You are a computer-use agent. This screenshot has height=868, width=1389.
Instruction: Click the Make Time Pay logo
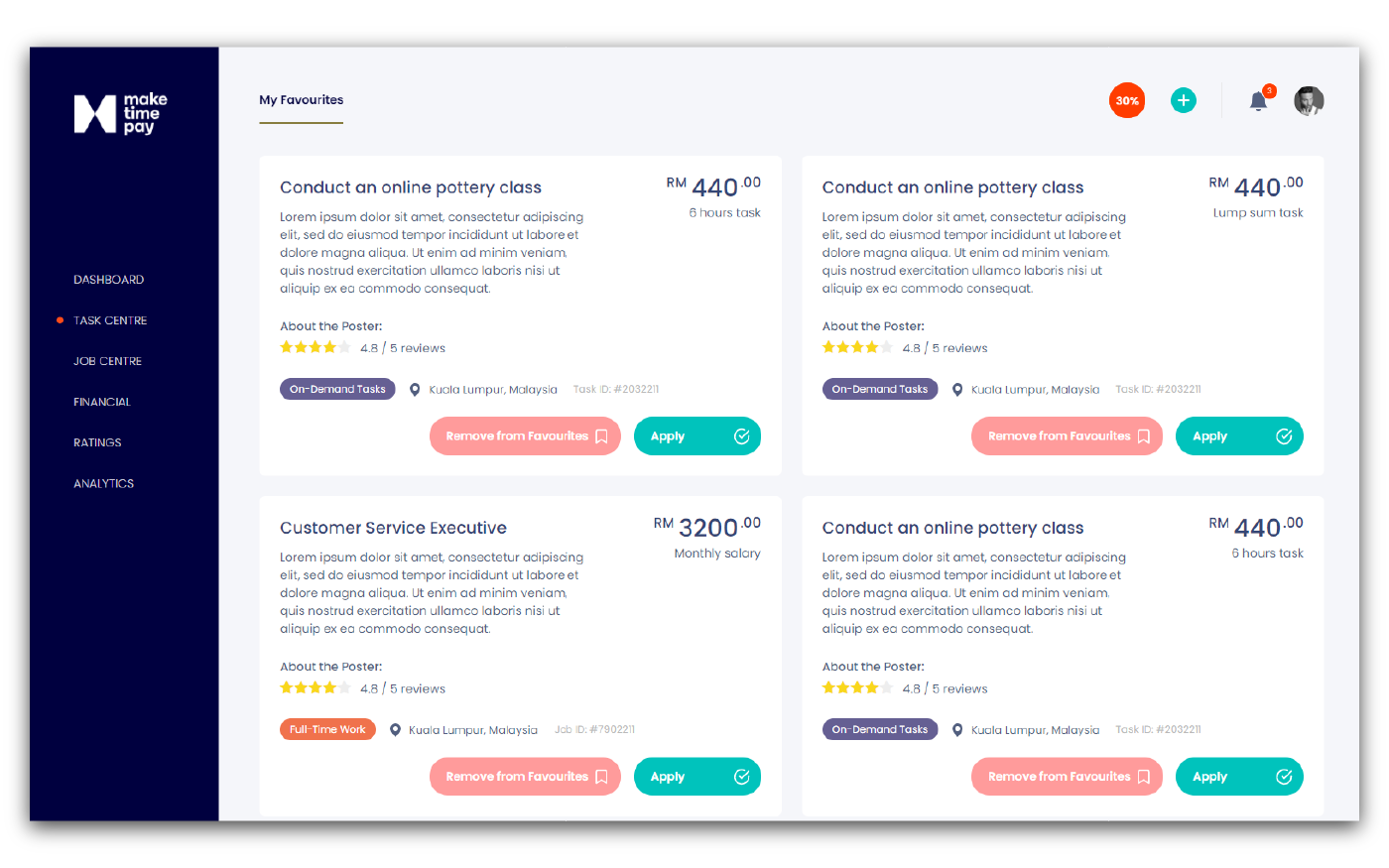pos(120,113)
